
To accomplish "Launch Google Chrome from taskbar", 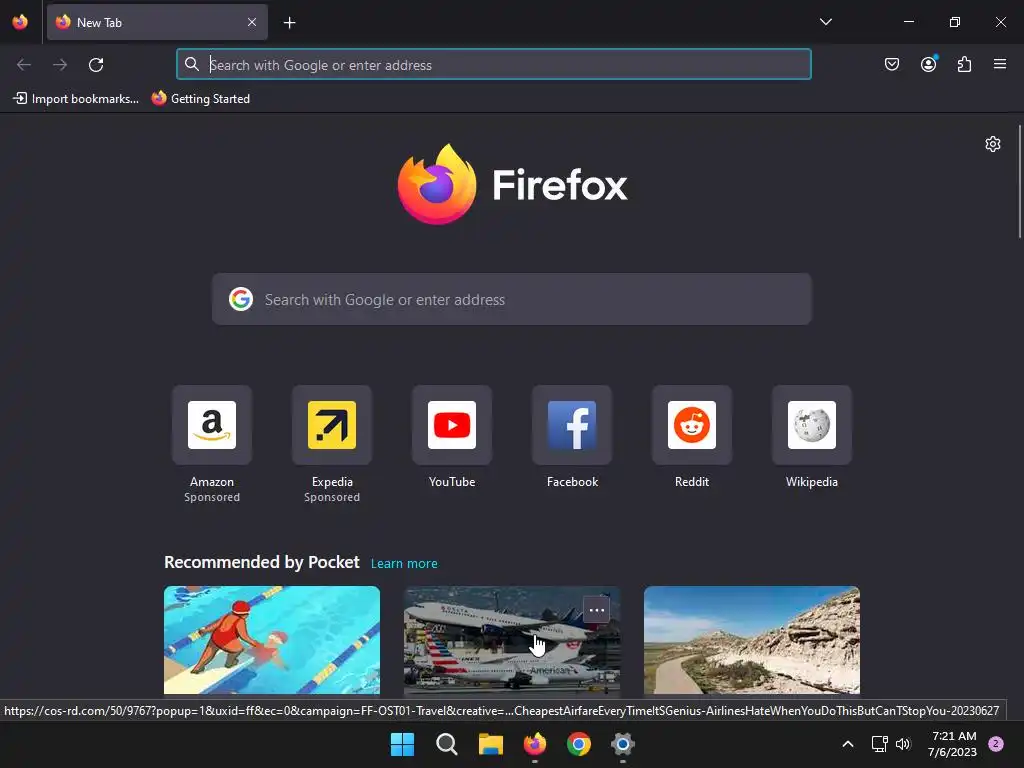I will [x=579, y=744].
